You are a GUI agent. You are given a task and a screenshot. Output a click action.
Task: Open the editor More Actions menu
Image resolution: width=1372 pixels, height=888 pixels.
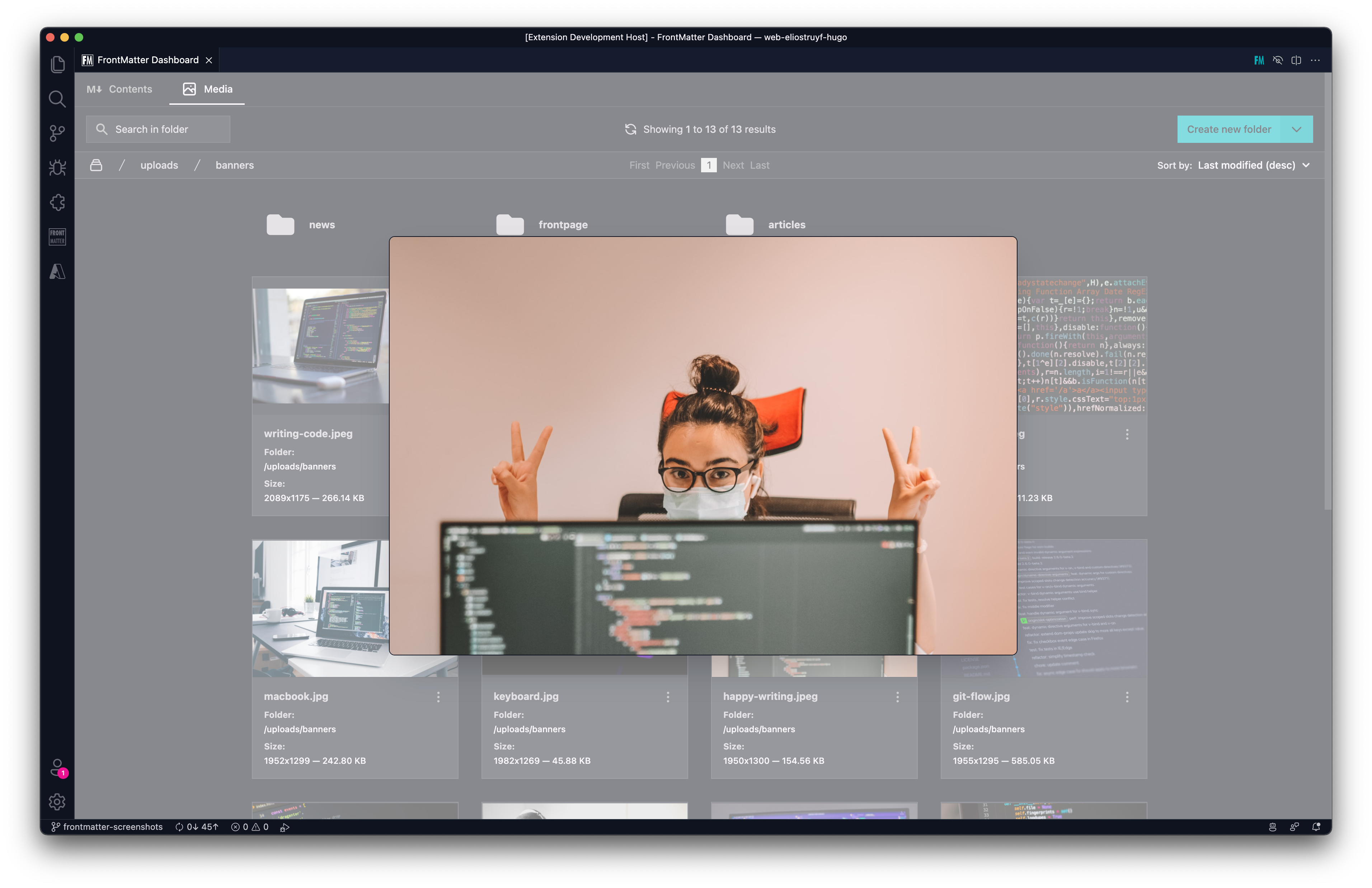pos(1315,60)
